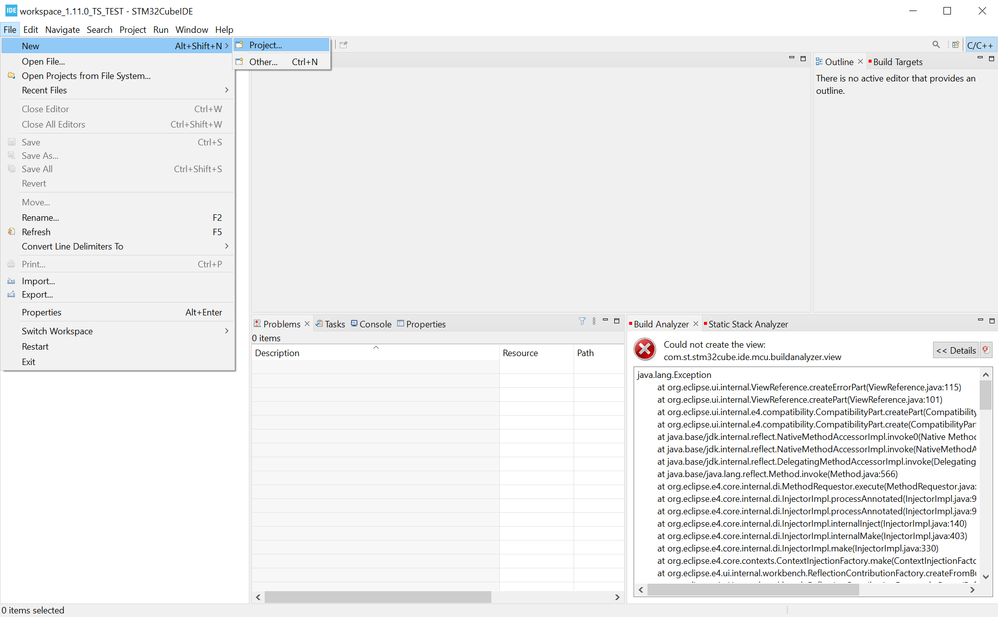Viewport: 998px width, 617px height.
Task: Click the Refresh icon in the File menu
Action: pyautogui.click(x=11, y=232)
